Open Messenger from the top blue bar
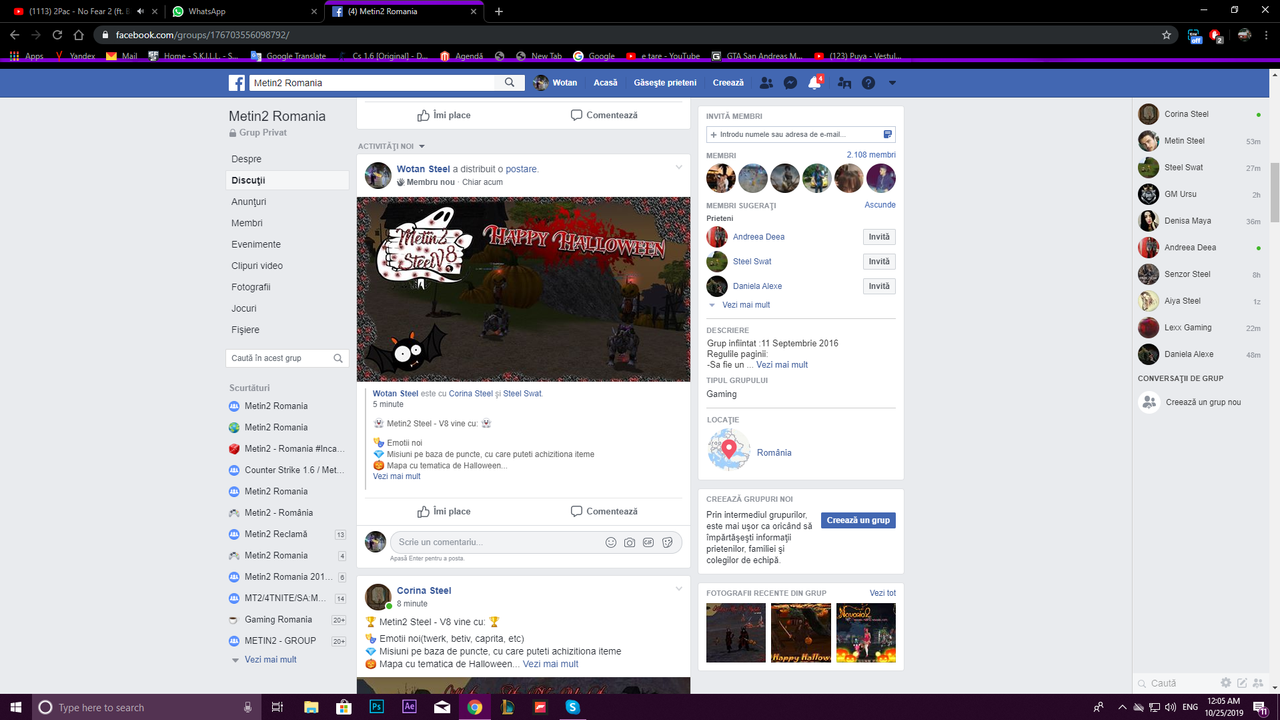 pos(790,82)
